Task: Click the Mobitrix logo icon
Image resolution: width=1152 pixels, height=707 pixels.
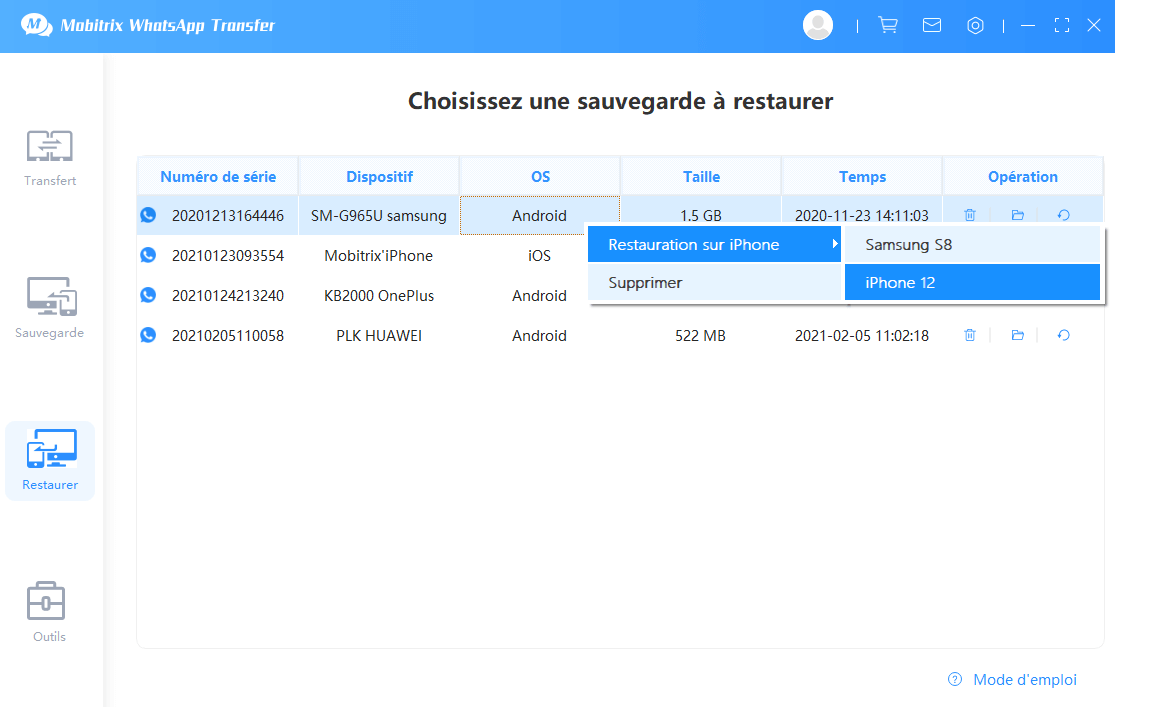Action: pyautogui.click(x=36, y=25)
